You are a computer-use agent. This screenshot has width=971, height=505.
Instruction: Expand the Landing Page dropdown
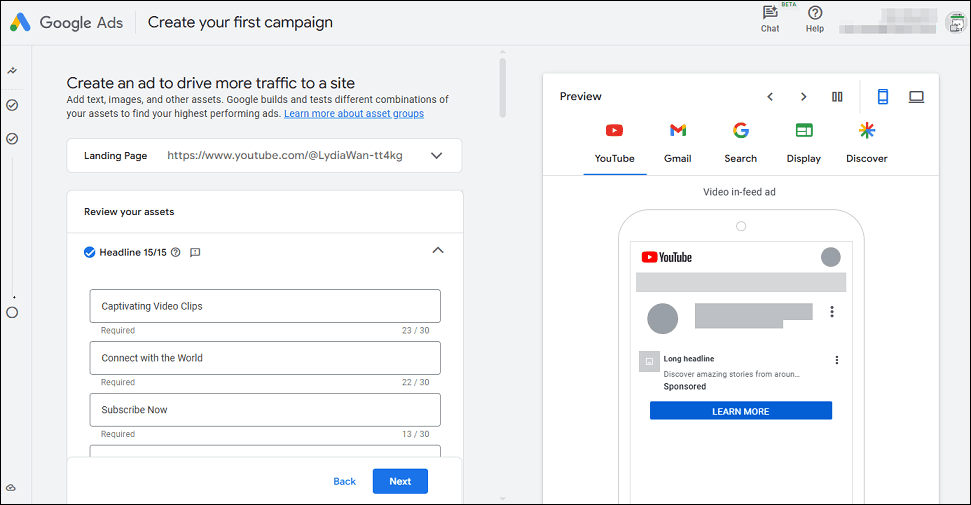(x=437, y=156)
